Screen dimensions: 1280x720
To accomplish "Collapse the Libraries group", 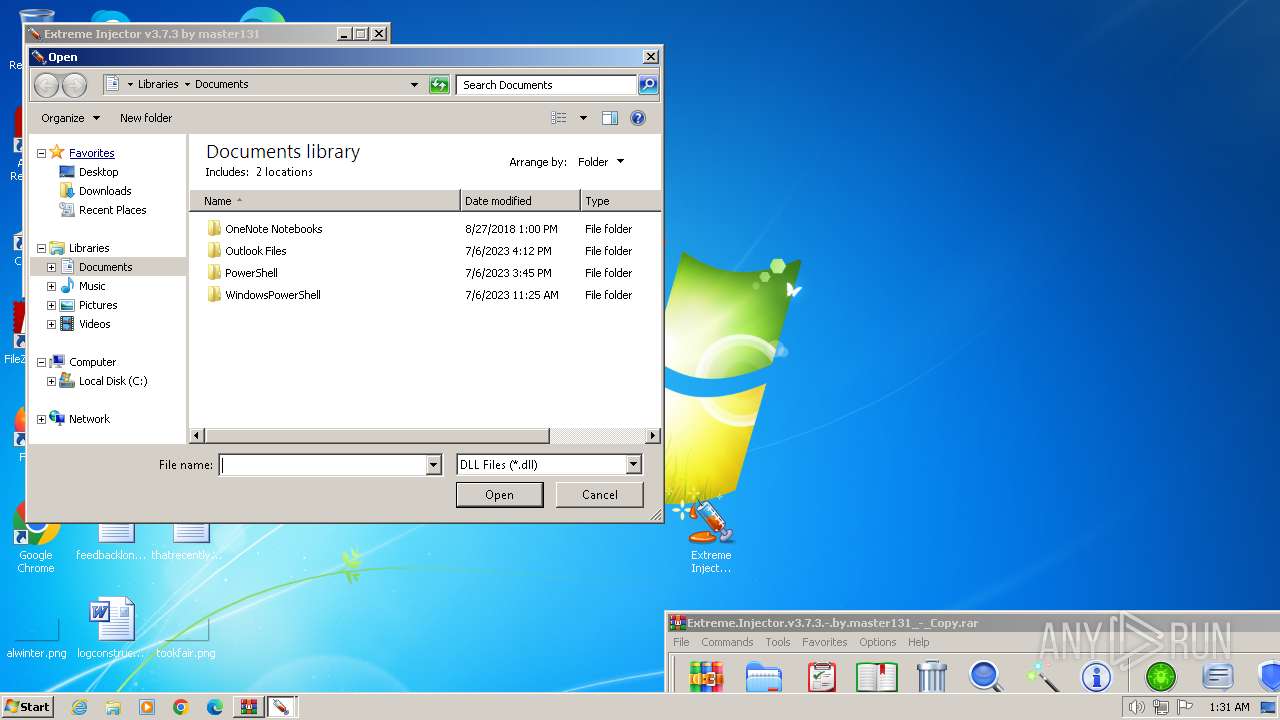I will (41, 248).
